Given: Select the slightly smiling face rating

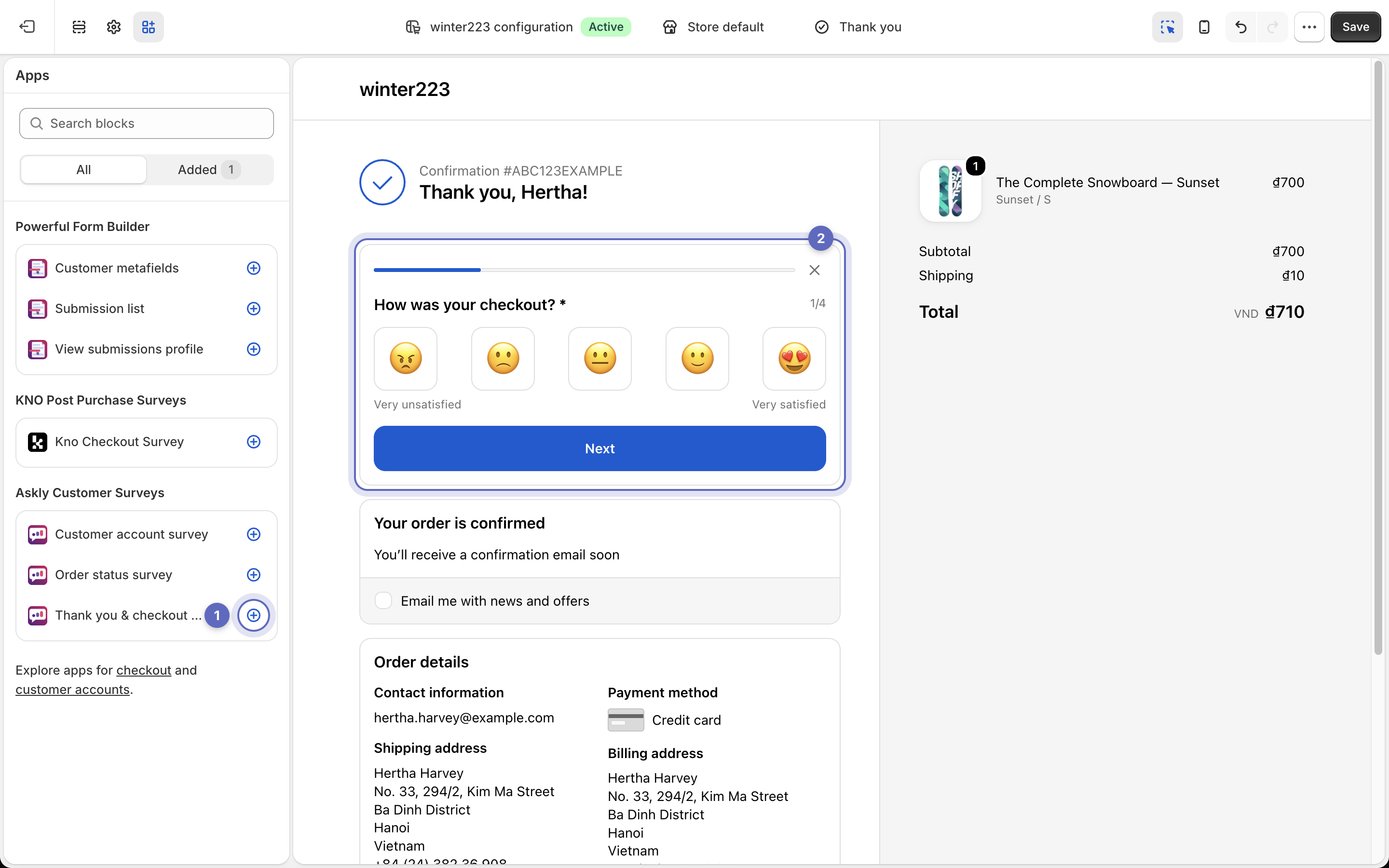Looking at the screenshot, I should tap(697, 359).
